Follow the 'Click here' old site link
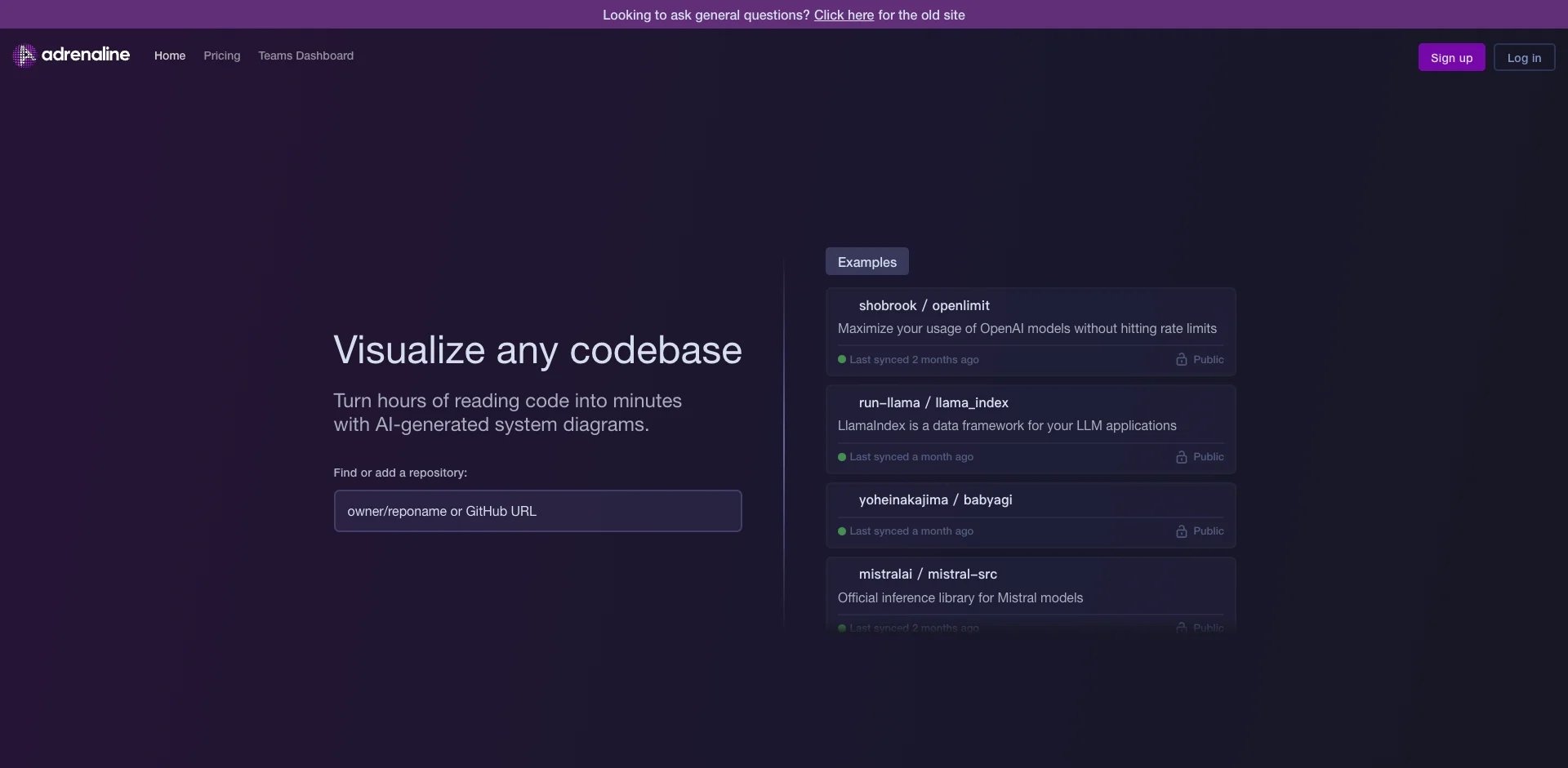This screenshot has height=768, width=1568. click(x=844, y=15)
